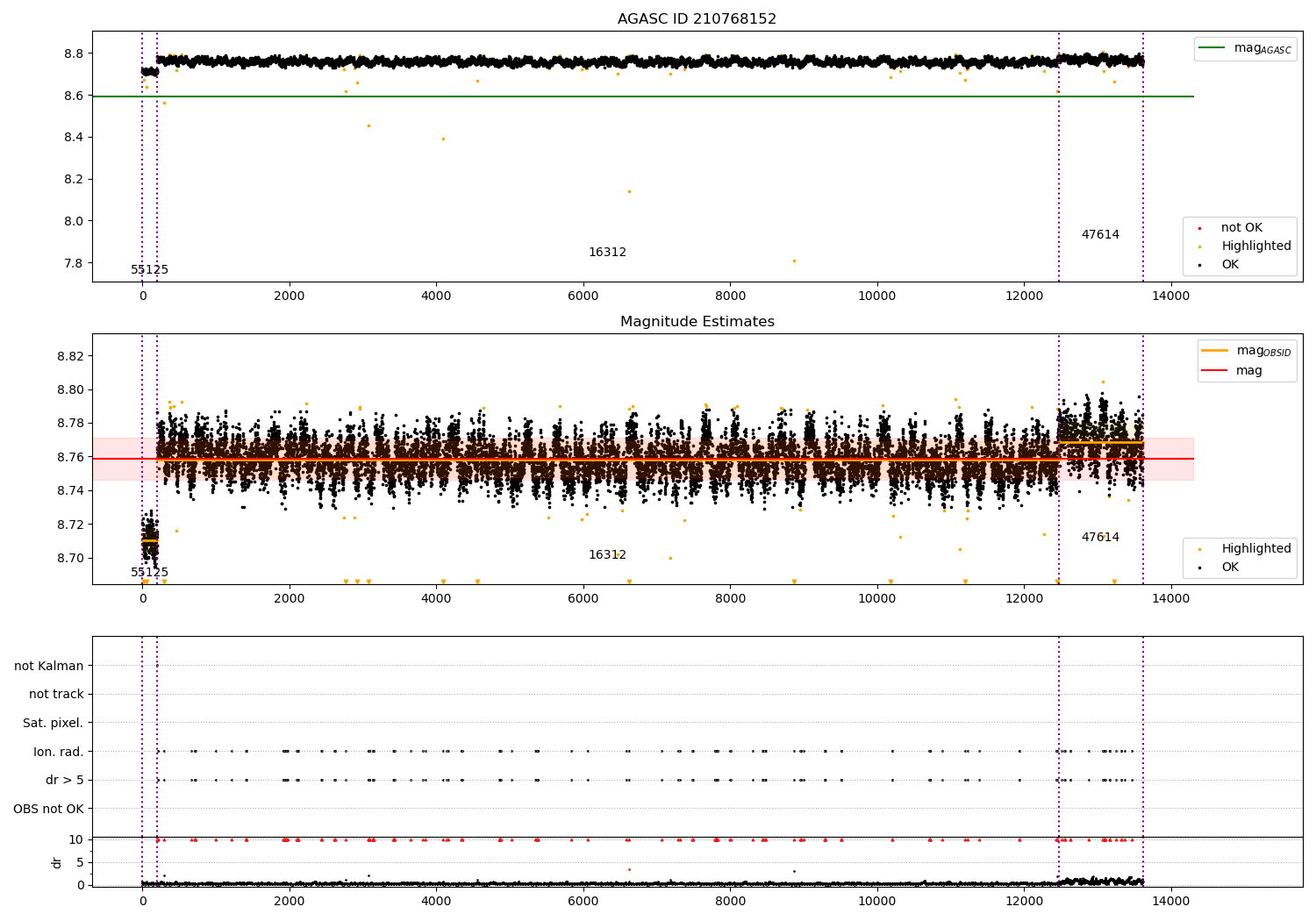Click the outlier point near magnitude 8.14 in top plot
The width and height of the screenshot is (1316, 921).
(629, 191)
